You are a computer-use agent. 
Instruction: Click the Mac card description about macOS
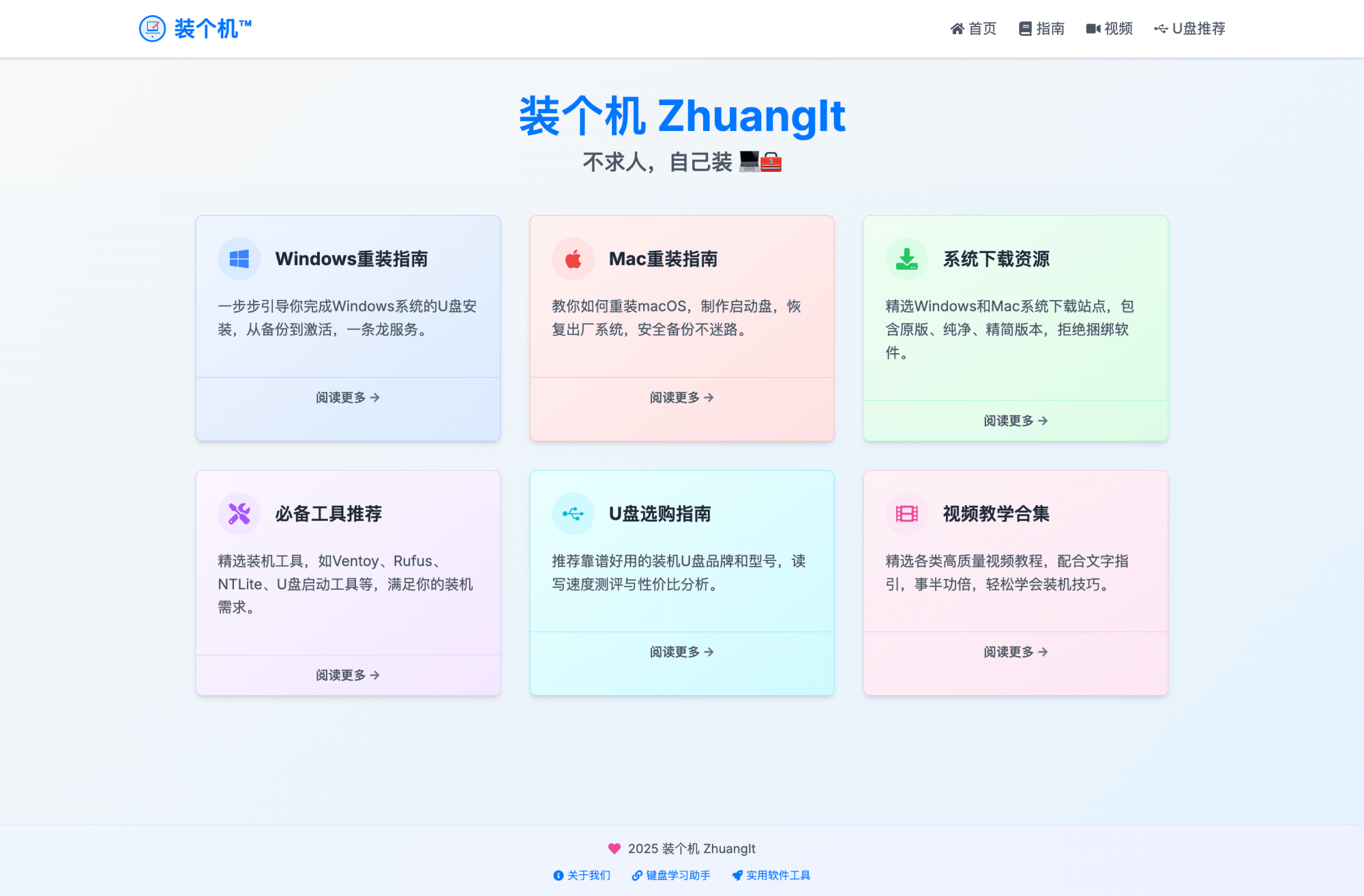(677, 318)
